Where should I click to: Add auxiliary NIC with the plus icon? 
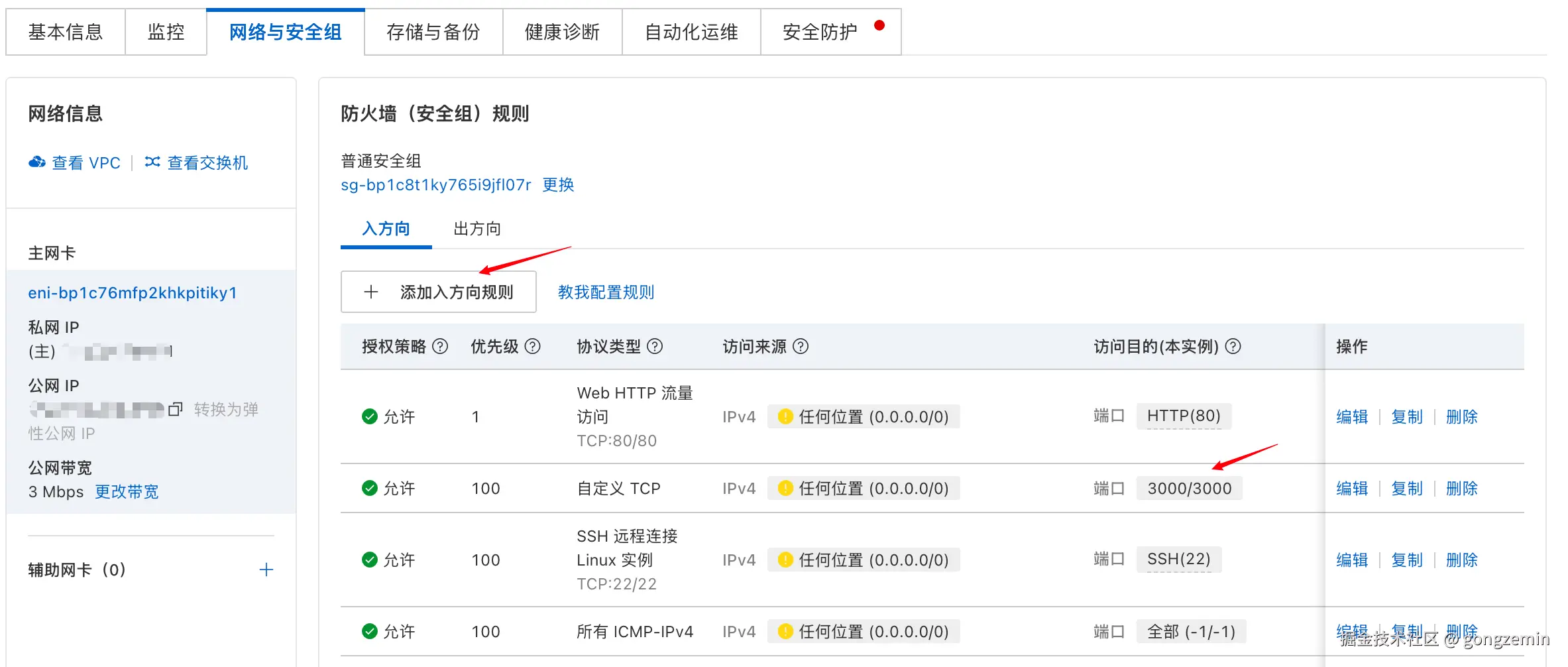pyautogui.click(x=266, y=570)
